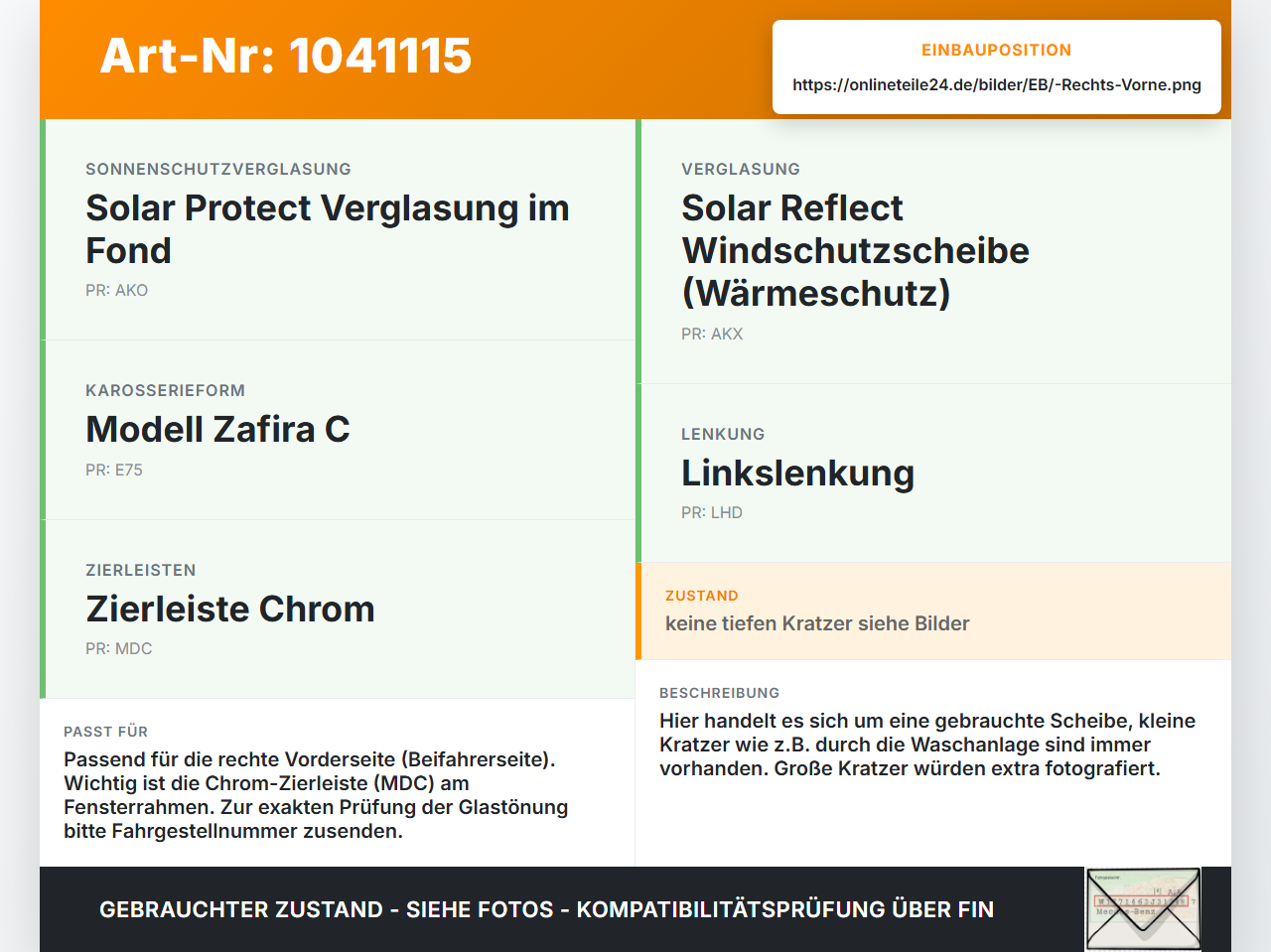The width and height of the screenshot is (1271, 952).
Task: Click the ZUSTAND condition note text
Action: click(x=817, y=623)
